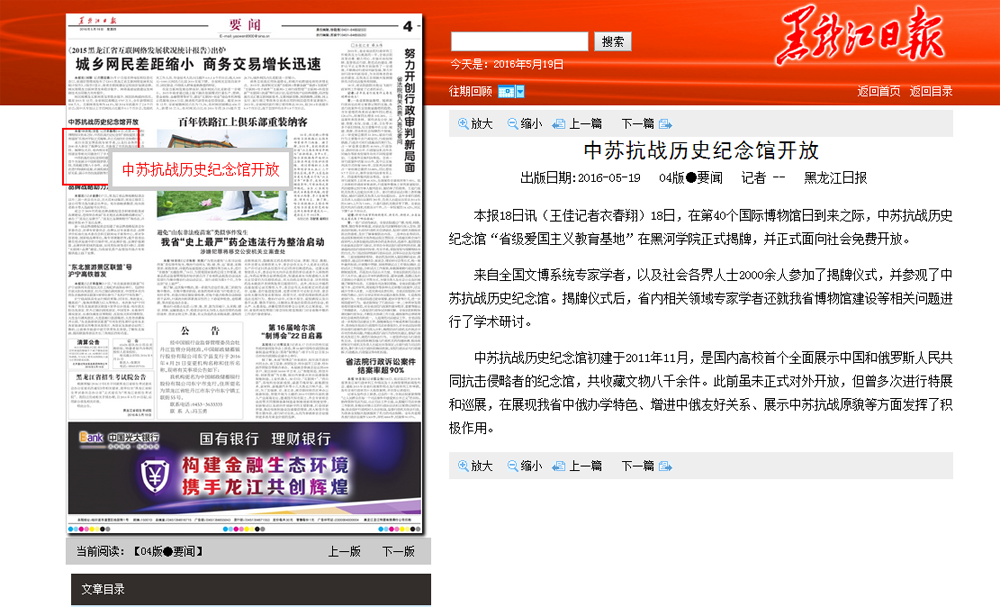Go to next page with 下一版
The height and width of the screenshot is (607, 1000).
[x=397, y=551]
